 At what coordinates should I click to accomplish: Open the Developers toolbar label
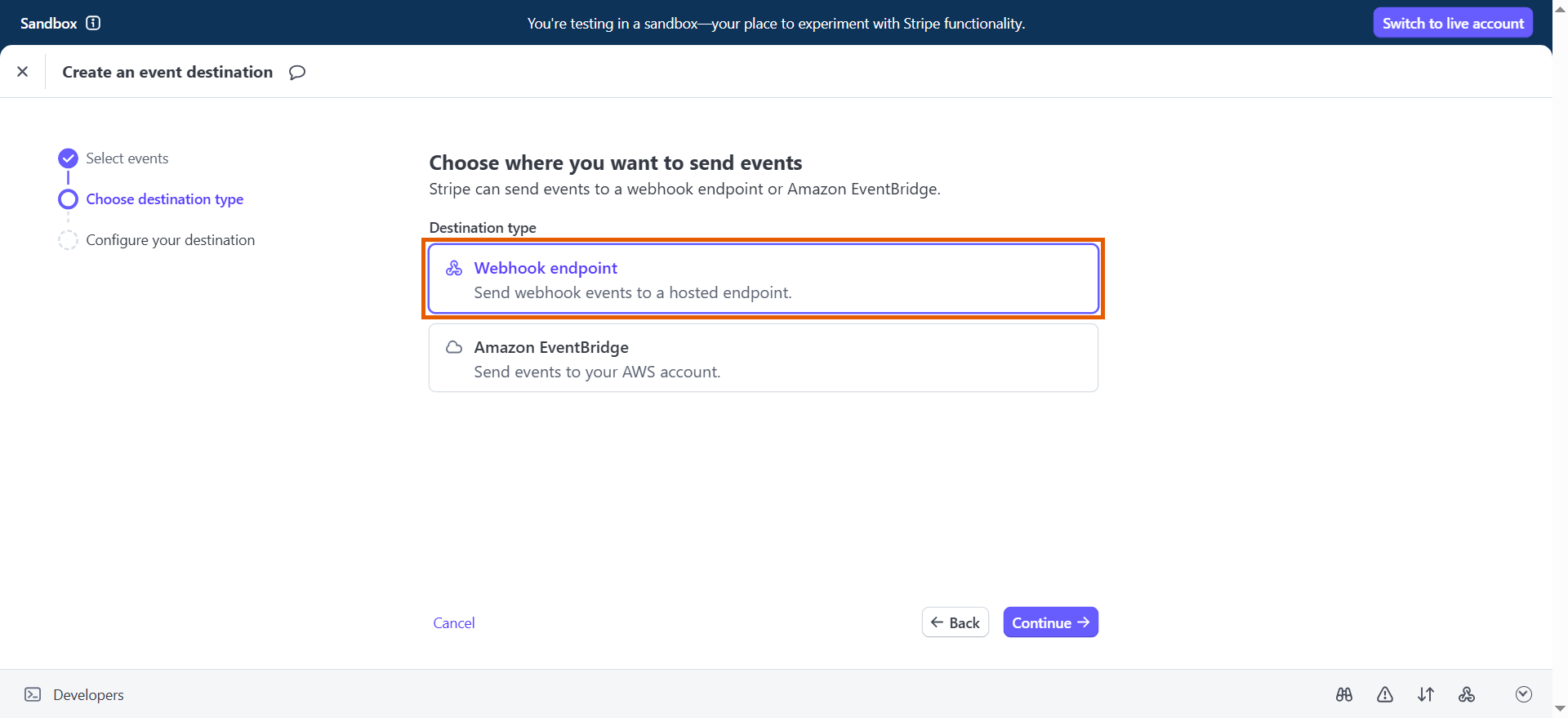(x=88, y=695)
